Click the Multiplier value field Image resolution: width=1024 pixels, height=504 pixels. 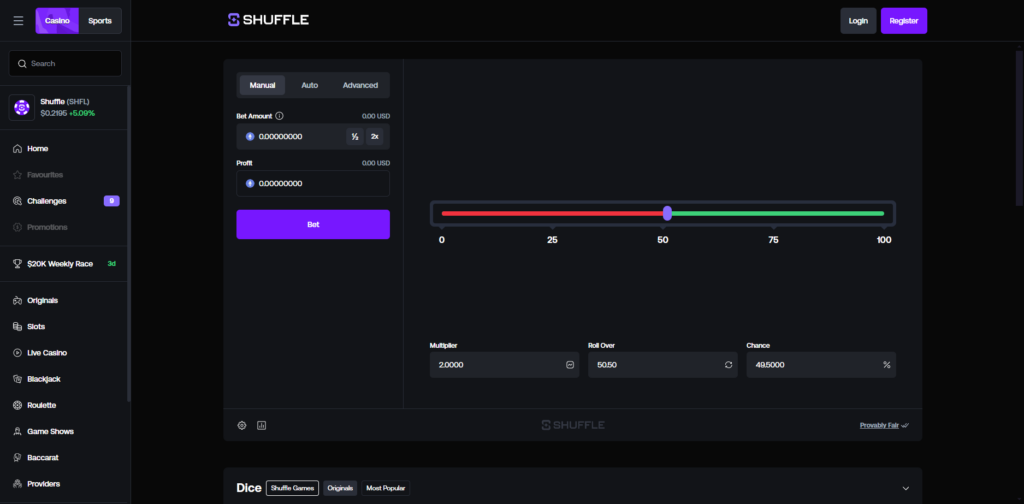pos(504,365)
